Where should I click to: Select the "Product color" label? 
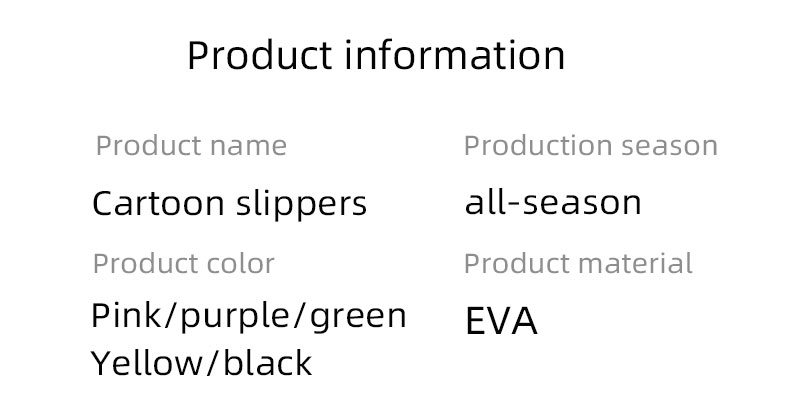pos(183,264)
